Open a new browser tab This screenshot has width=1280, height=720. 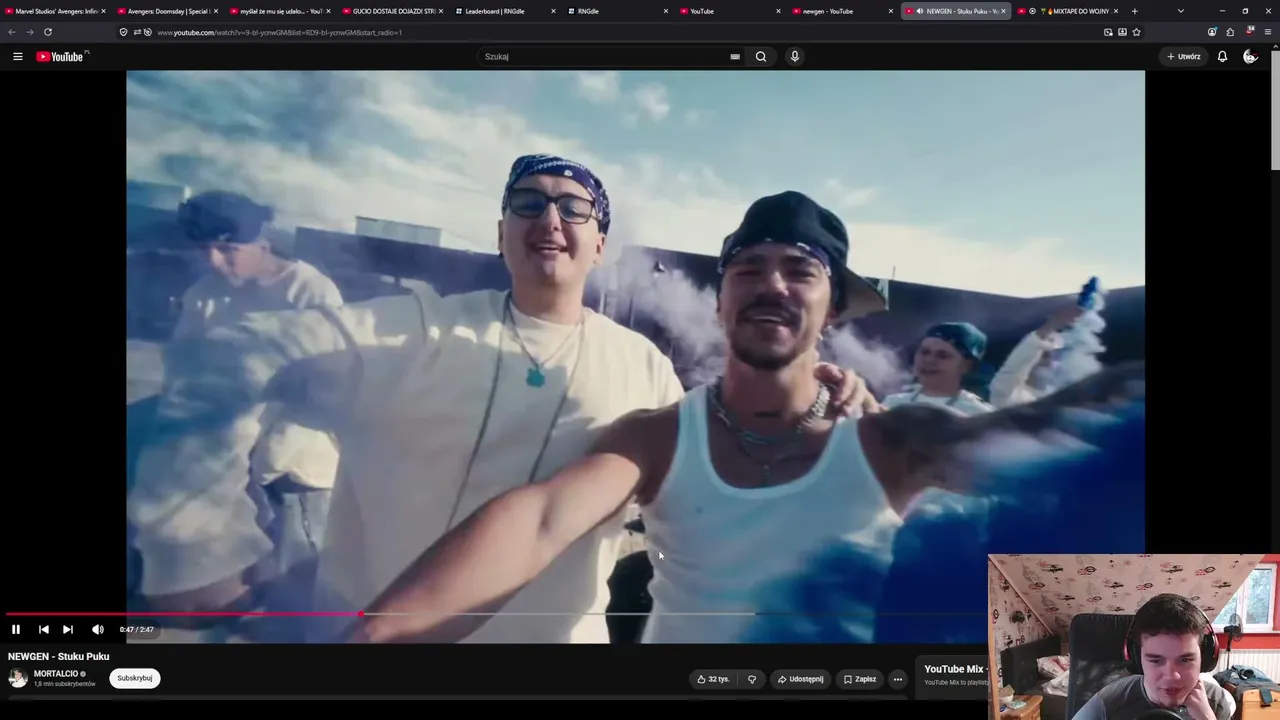(x=1134, y=11)
